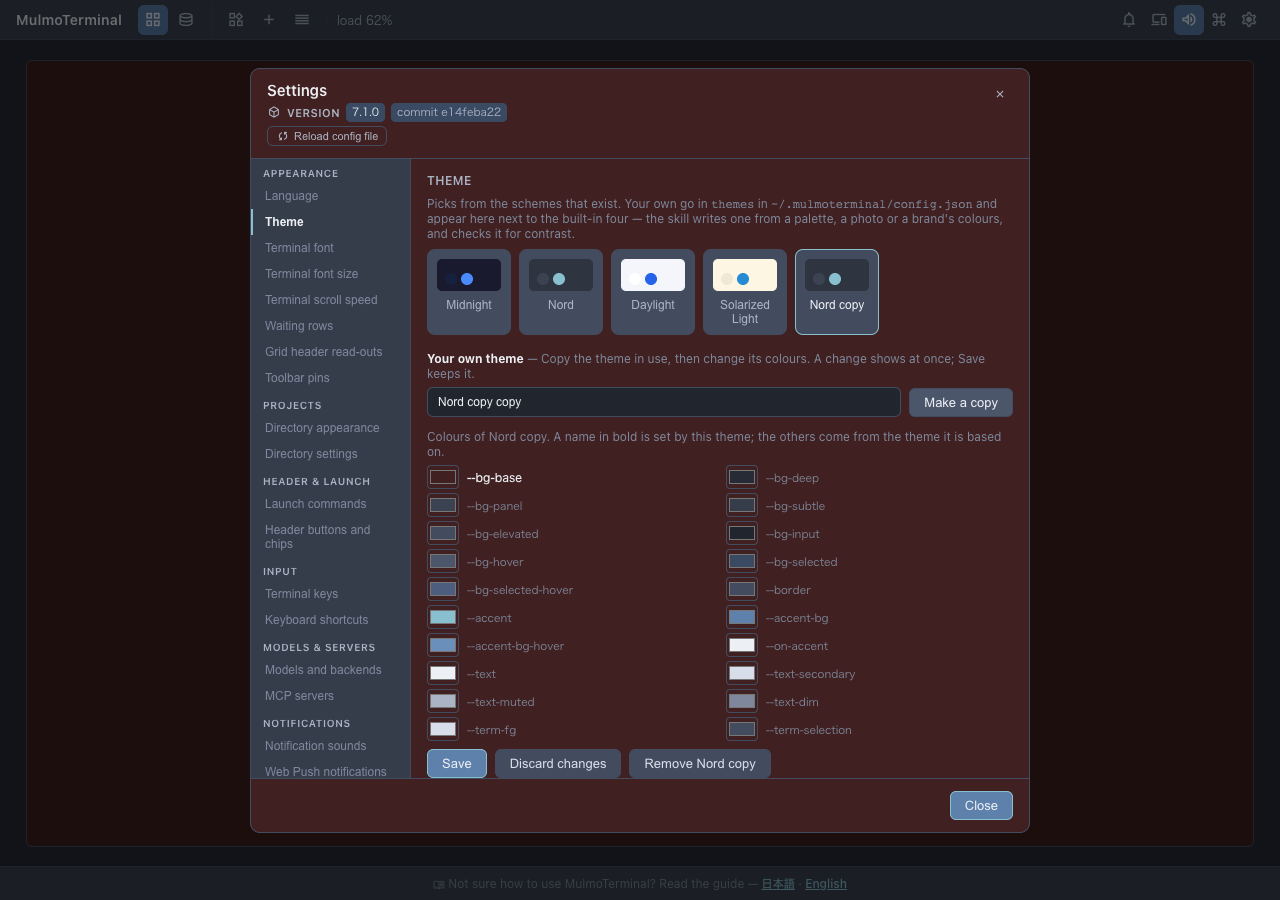This screenshot has width=1280, height=900.
Task: Open the --bg-input colour swatch
Action: [742, 534]
